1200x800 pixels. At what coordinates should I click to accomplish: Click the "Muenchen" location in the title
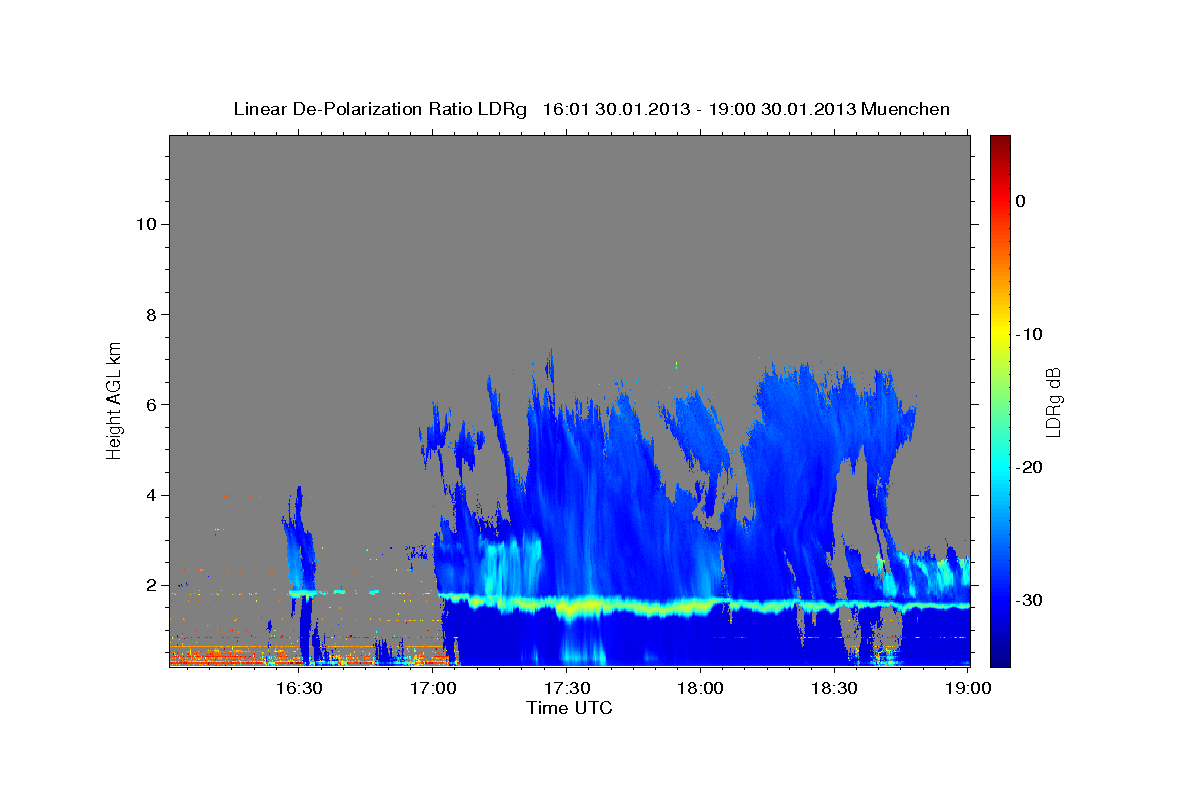coord(906,109)
